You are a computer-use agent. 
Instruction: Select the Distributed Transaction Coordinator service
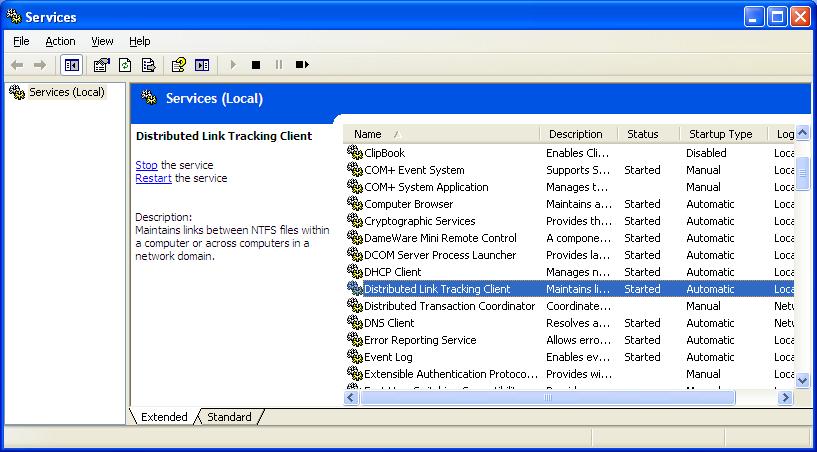click(450, 306)
